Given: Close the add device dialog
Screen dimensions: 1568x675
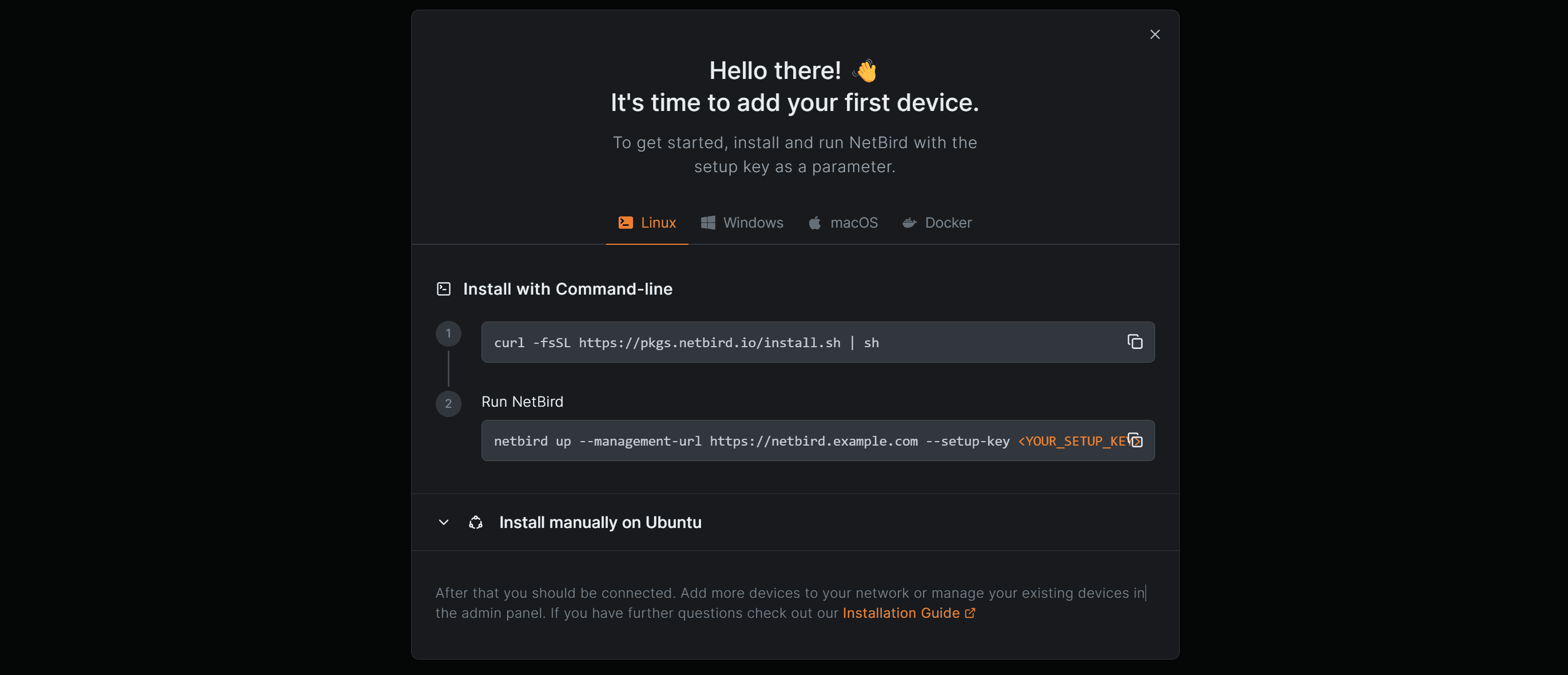Looking at the screenshot, I should point(1155,35).
